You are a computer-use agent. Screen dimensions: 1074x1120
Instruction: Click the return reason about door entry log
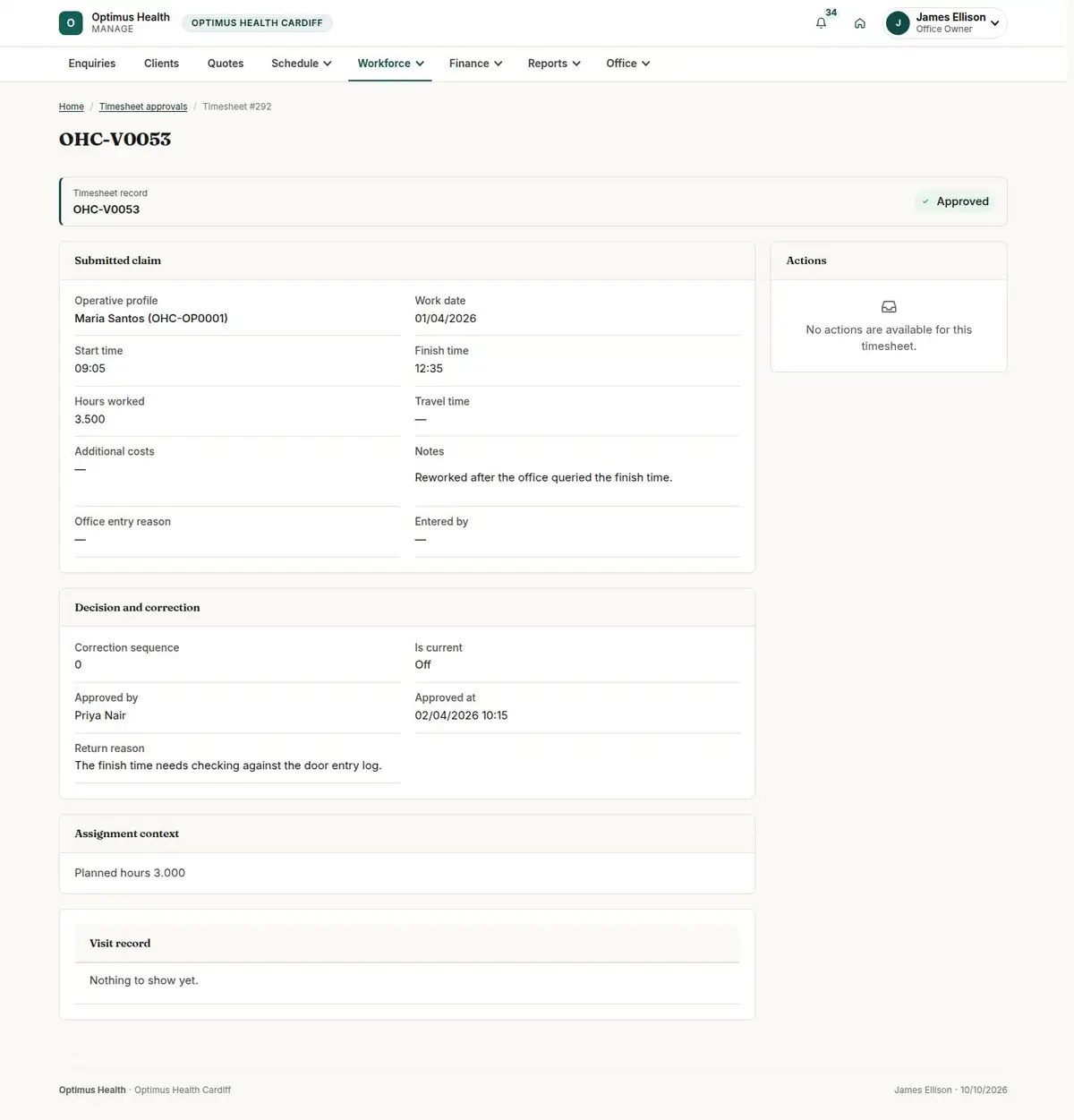[228, 765]
